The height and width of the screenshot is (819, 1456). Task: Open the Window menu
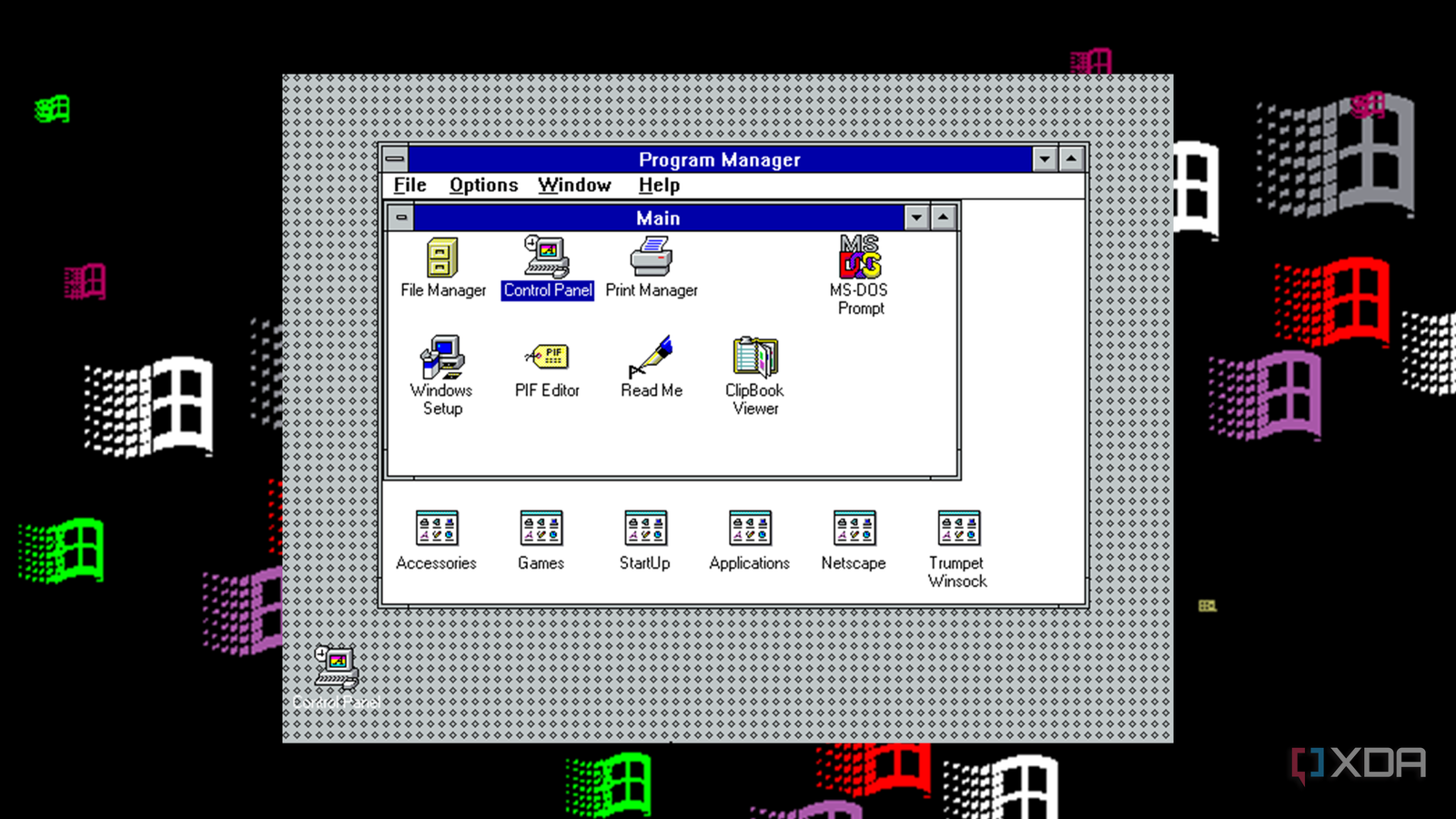pyautogui.click(x=574, y=185)
